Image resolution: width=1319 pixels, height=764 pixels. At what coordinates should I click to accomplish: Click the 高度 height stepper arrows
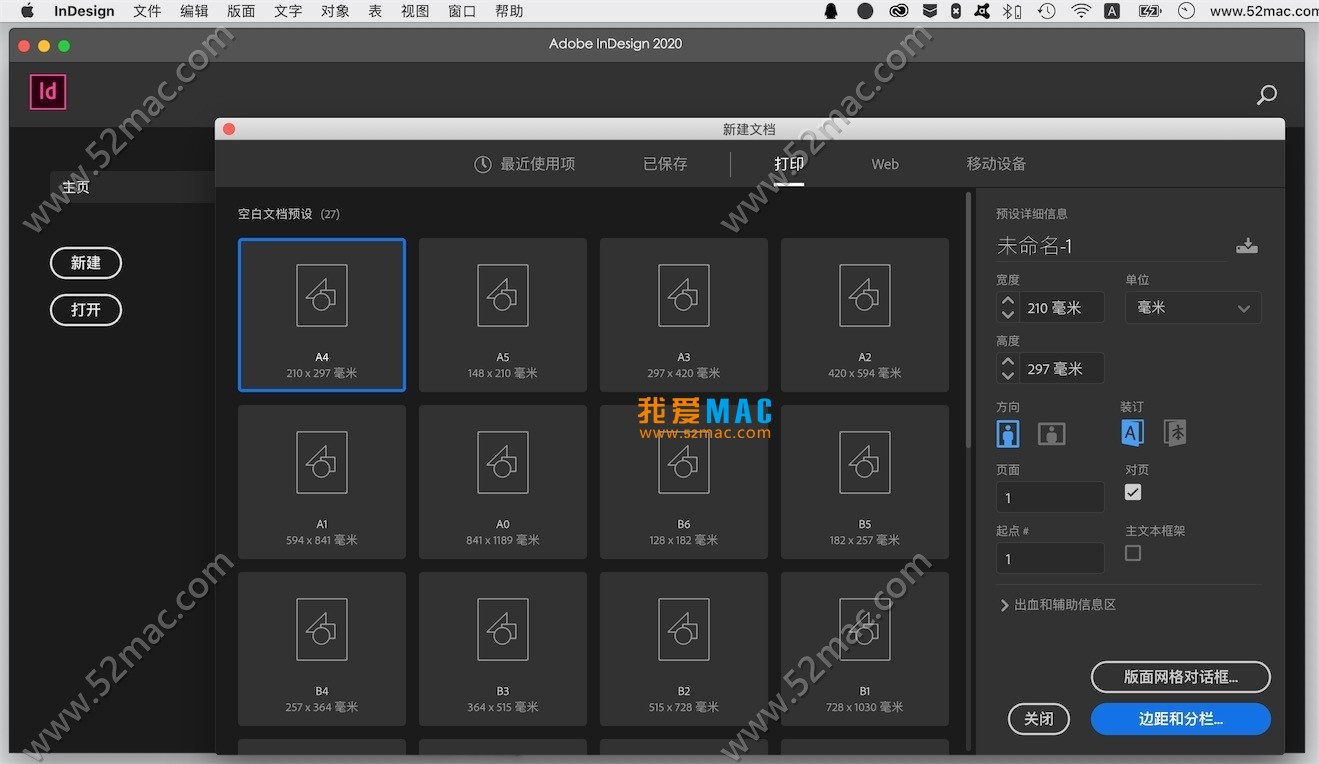point(1008,369)
